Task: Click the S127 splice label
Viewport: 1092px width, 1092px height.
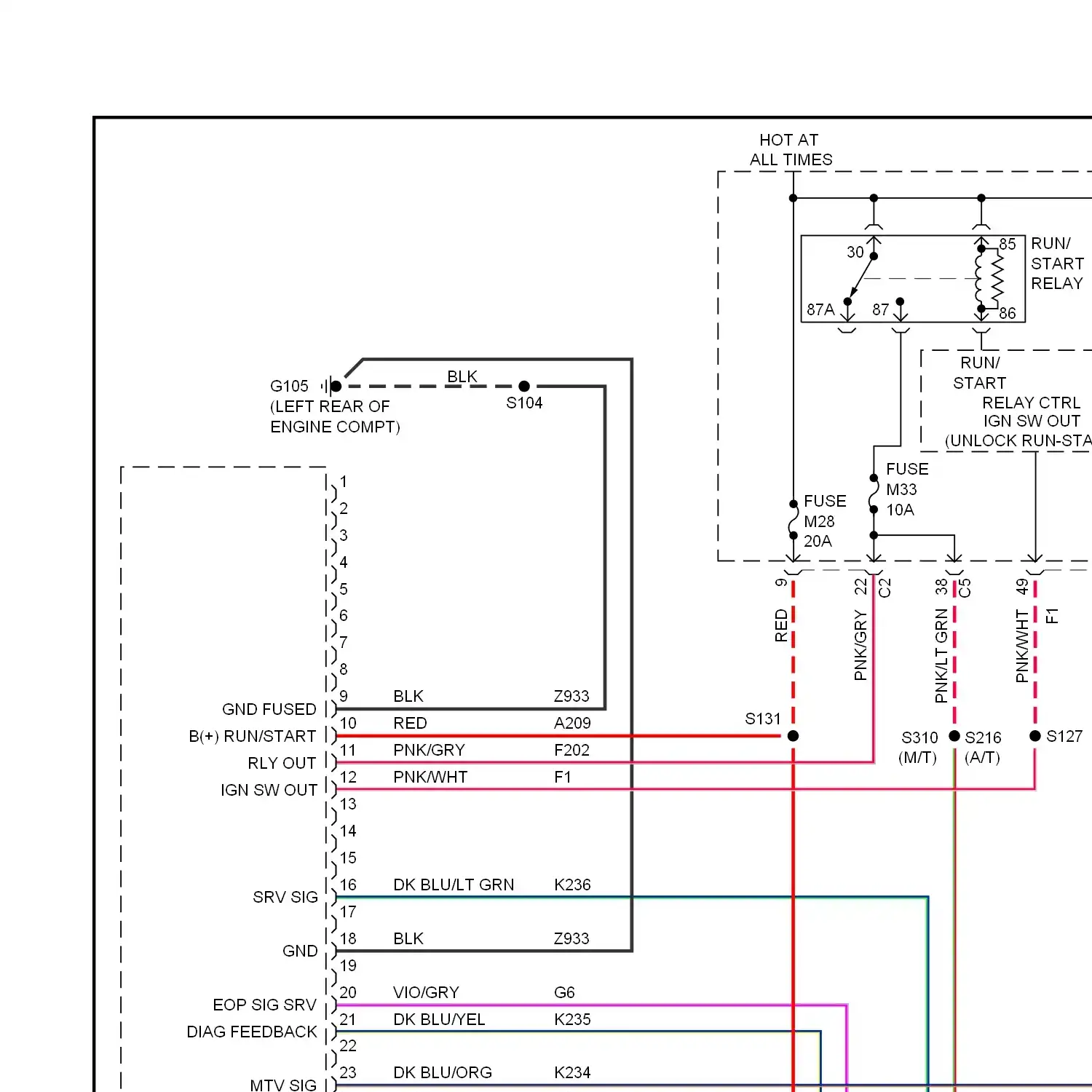Action: [x=1064, y=737]
